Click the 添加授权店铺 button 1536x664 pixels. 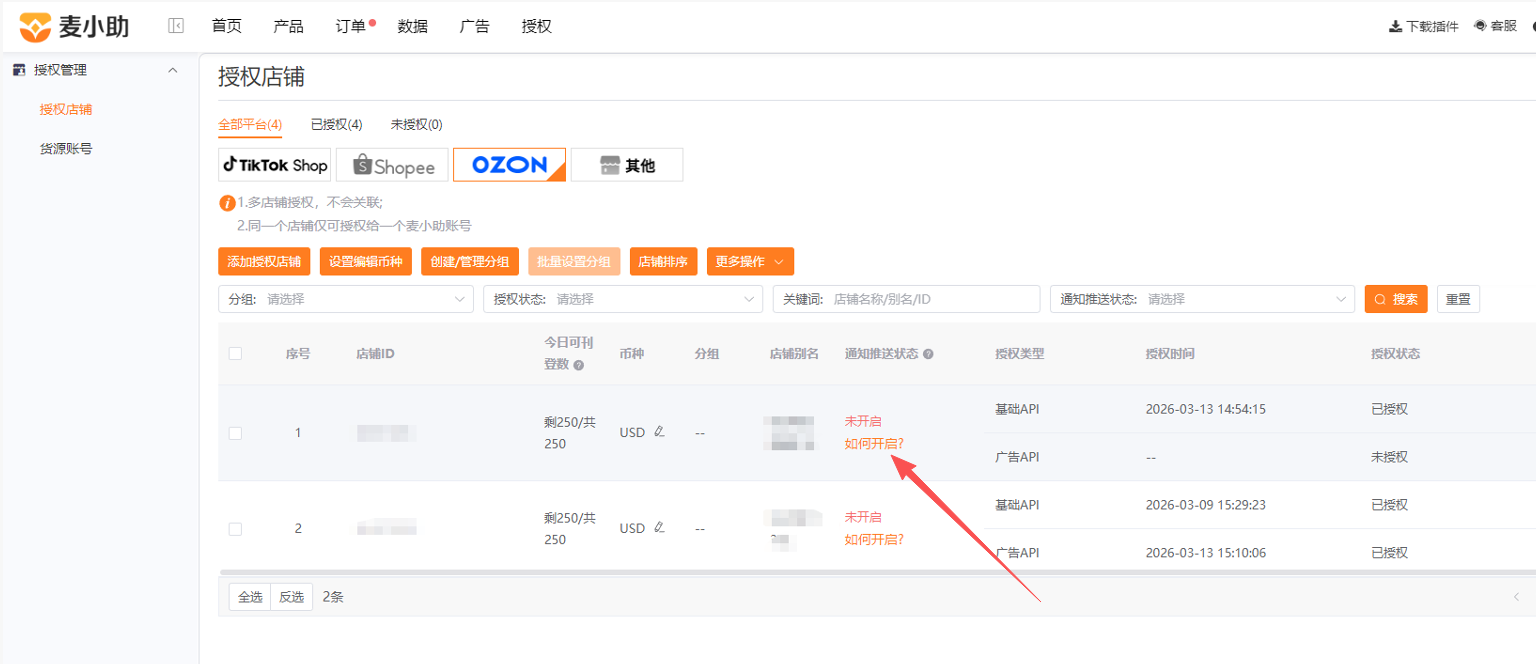(264, 261)
